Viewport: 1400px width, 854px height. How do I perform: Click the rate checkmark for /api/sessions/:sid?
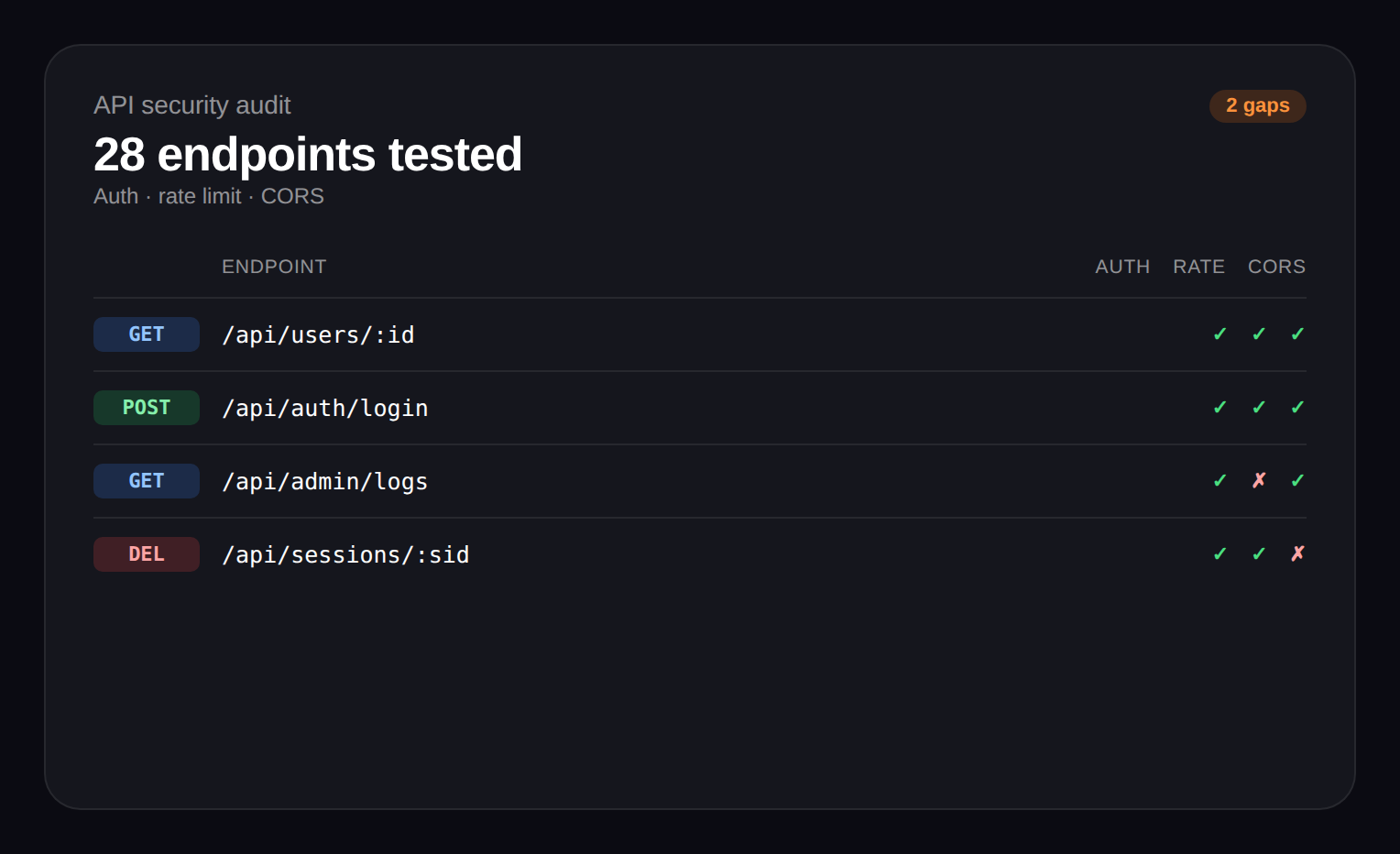click(1259, 553)
